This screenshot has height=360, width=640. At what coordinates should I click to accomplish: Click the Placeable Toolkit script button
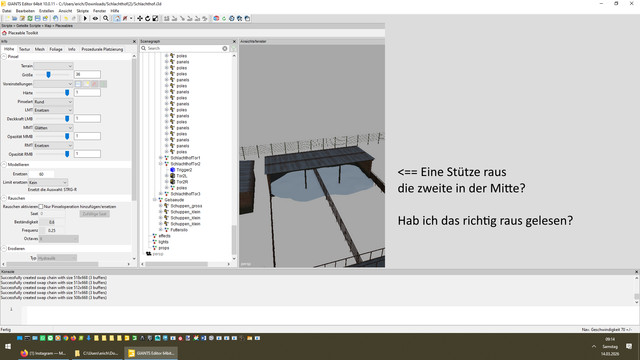point(20,33)
